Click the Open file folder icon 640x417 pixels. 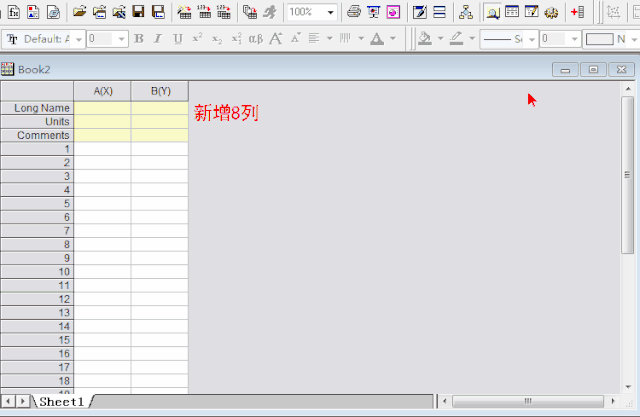tap(79, 13)
